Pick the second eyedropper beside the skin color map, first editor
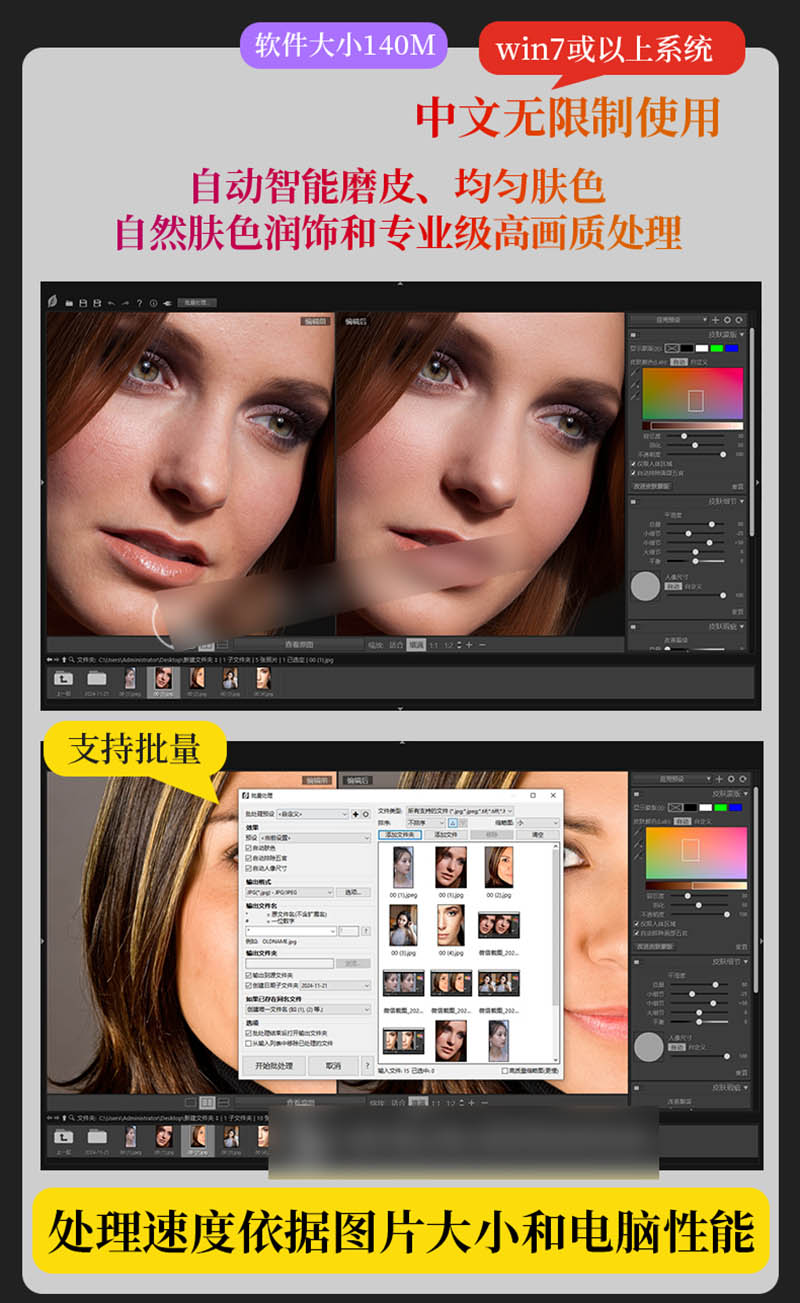 click(635, 384)
